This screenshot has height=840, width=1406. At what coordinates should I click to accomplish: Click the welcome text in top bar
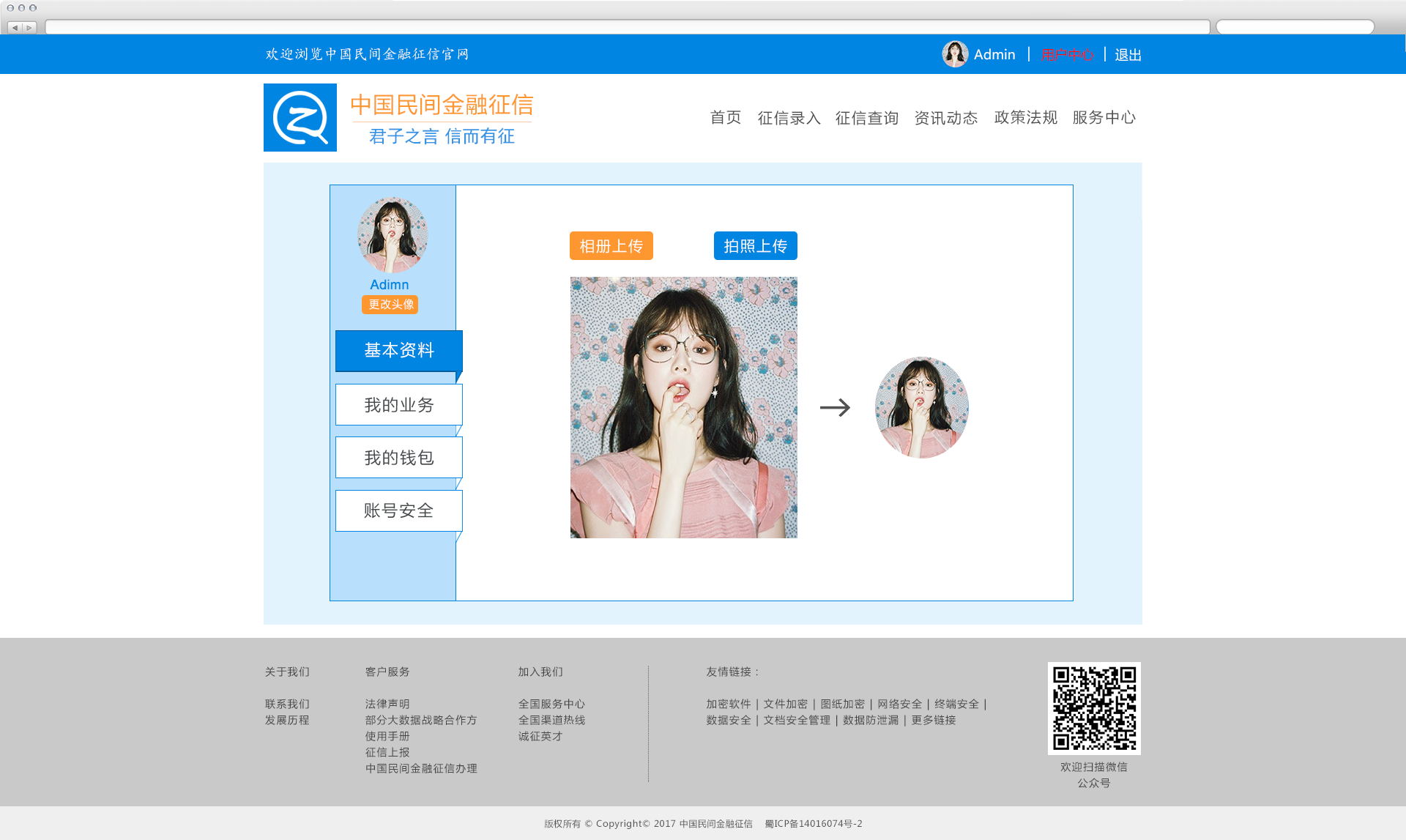(x=367, y=54)
